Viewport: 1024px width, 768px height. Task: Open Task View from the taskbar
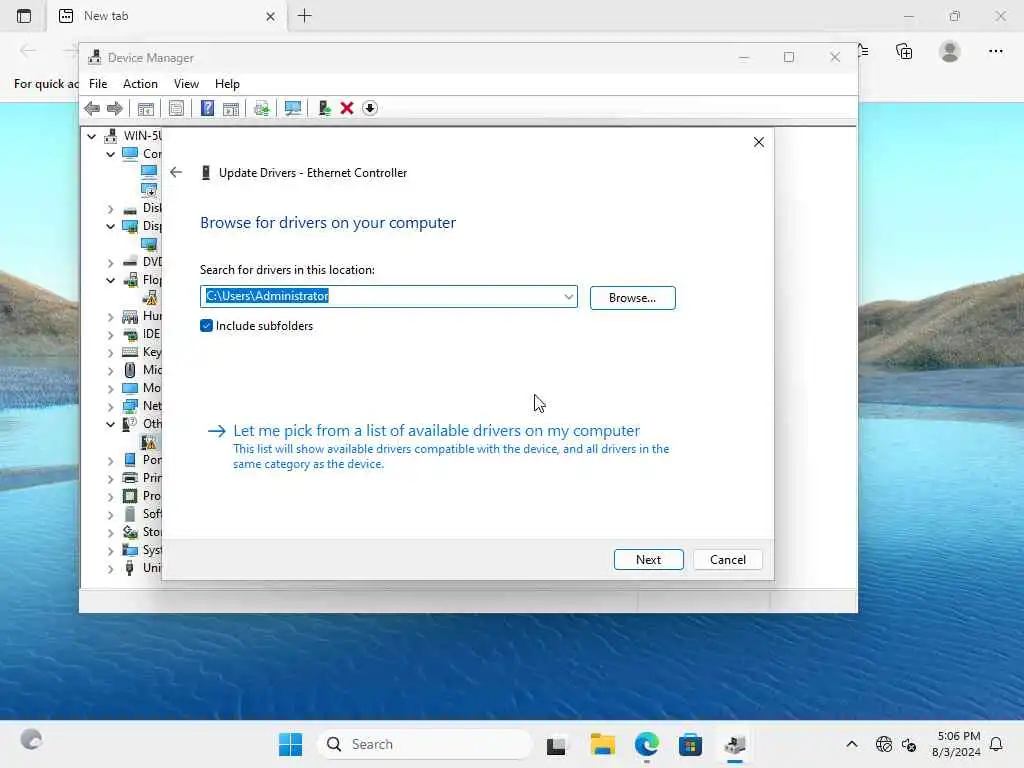tap(556, 744)
